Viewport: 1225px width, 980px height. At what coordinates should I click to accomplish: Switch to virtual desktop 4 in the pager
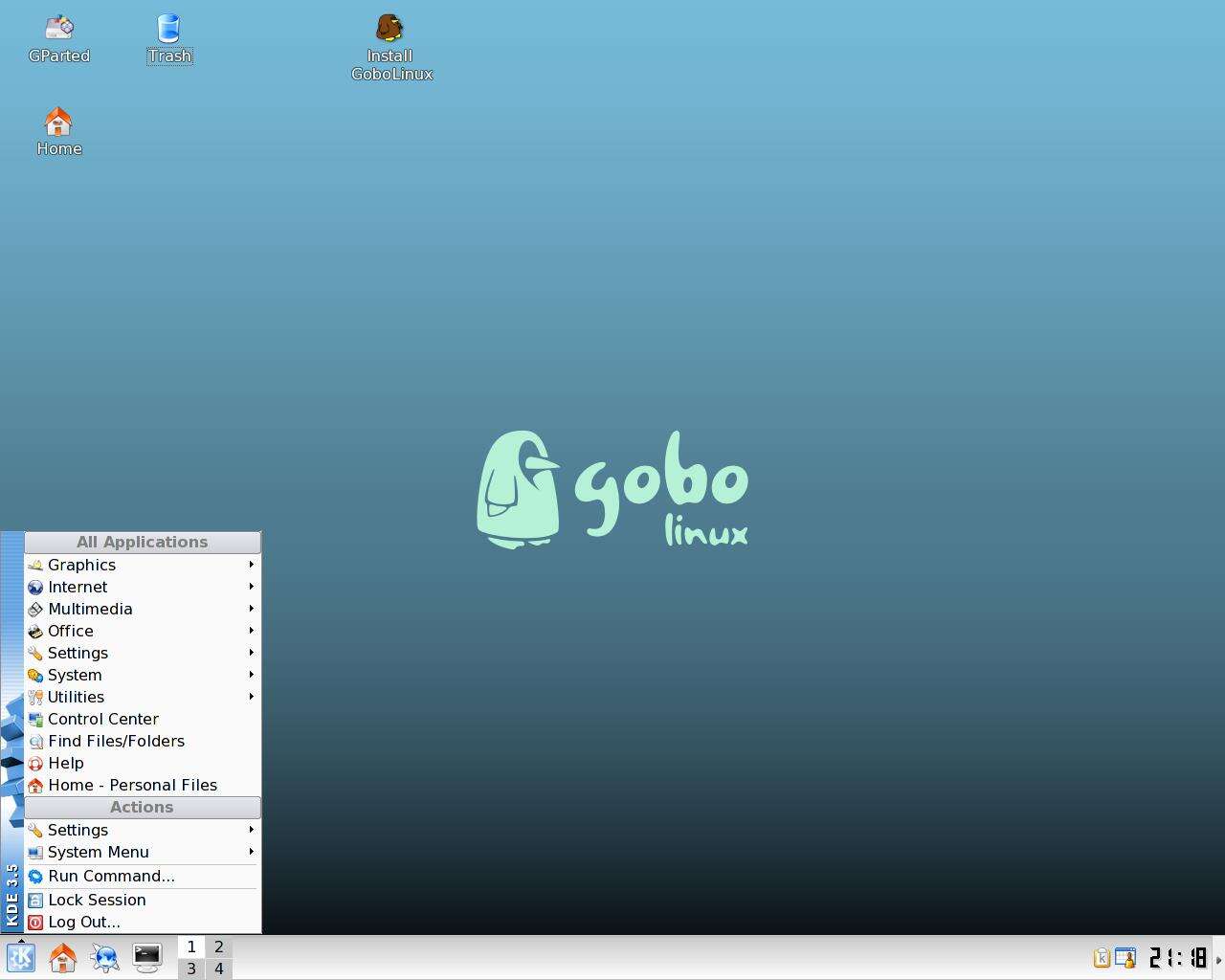(x=219, y=969)
